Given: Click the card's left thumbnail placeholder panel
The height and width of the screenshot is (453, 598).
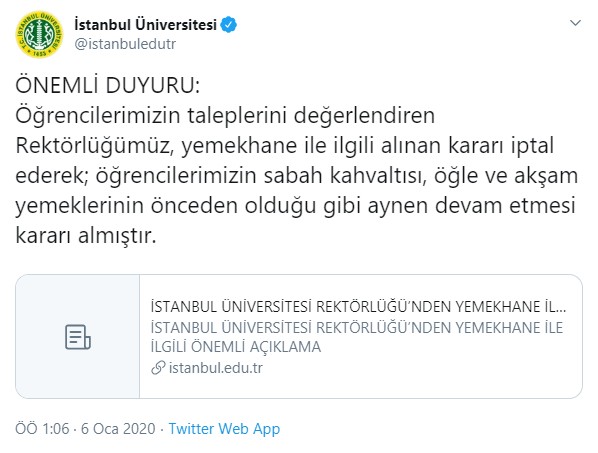Looking at the screenshot, I should (x=78, y=336).
